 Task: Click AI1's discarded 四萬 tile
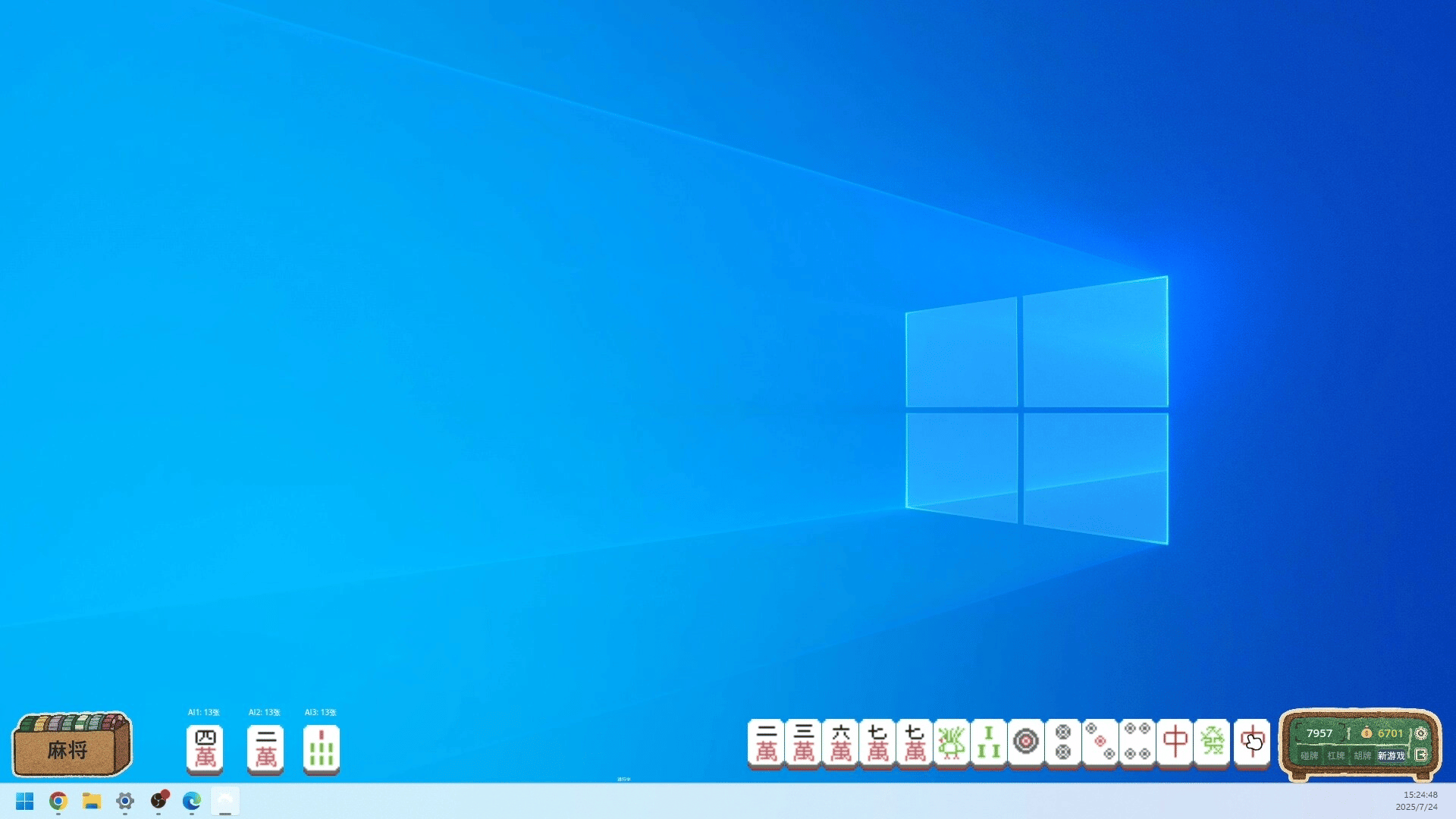[x=205, y=749]
